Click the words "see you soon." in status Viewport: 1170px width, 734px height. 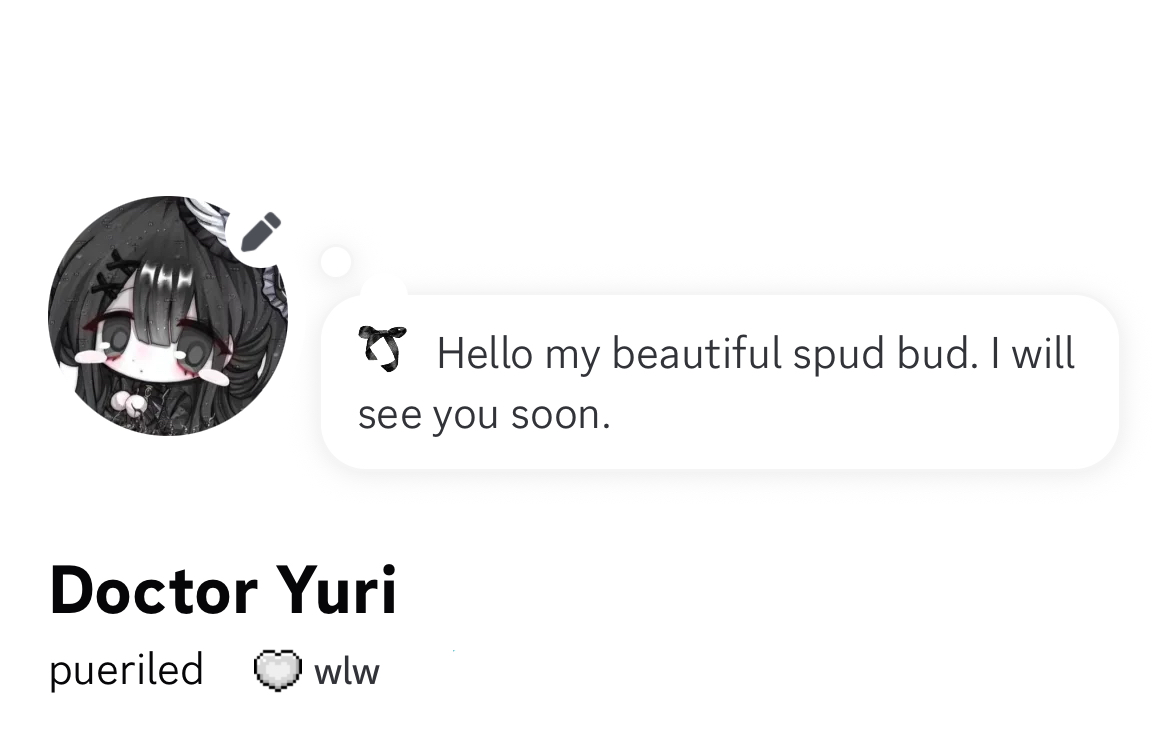484,415
